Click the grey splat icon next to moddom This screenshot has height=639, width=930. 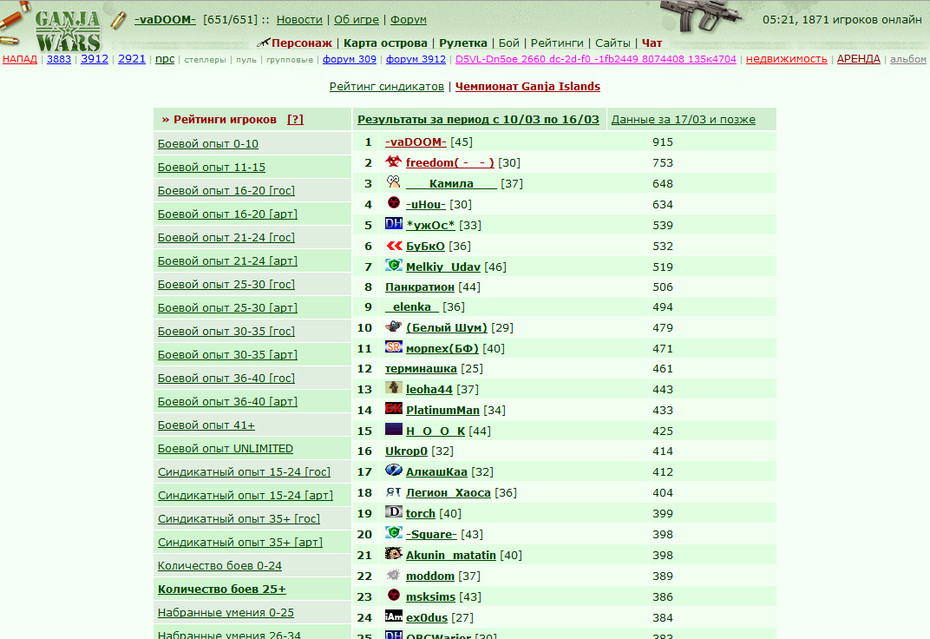pyautogui.click(x=393, y=574)
